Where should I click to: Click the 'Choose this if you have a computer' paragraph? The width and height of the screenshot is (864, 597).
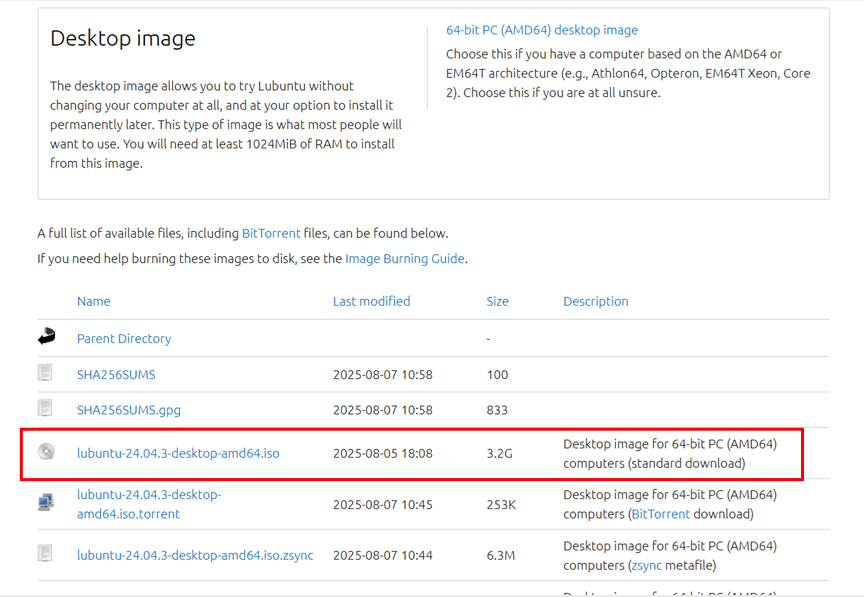point(628,73)
